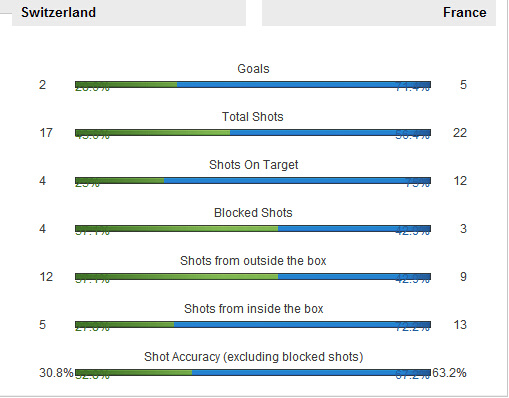This screenshot has height=398, width=509.
Task: Click blue bar for shots outside box
Action: coord(354,277)
